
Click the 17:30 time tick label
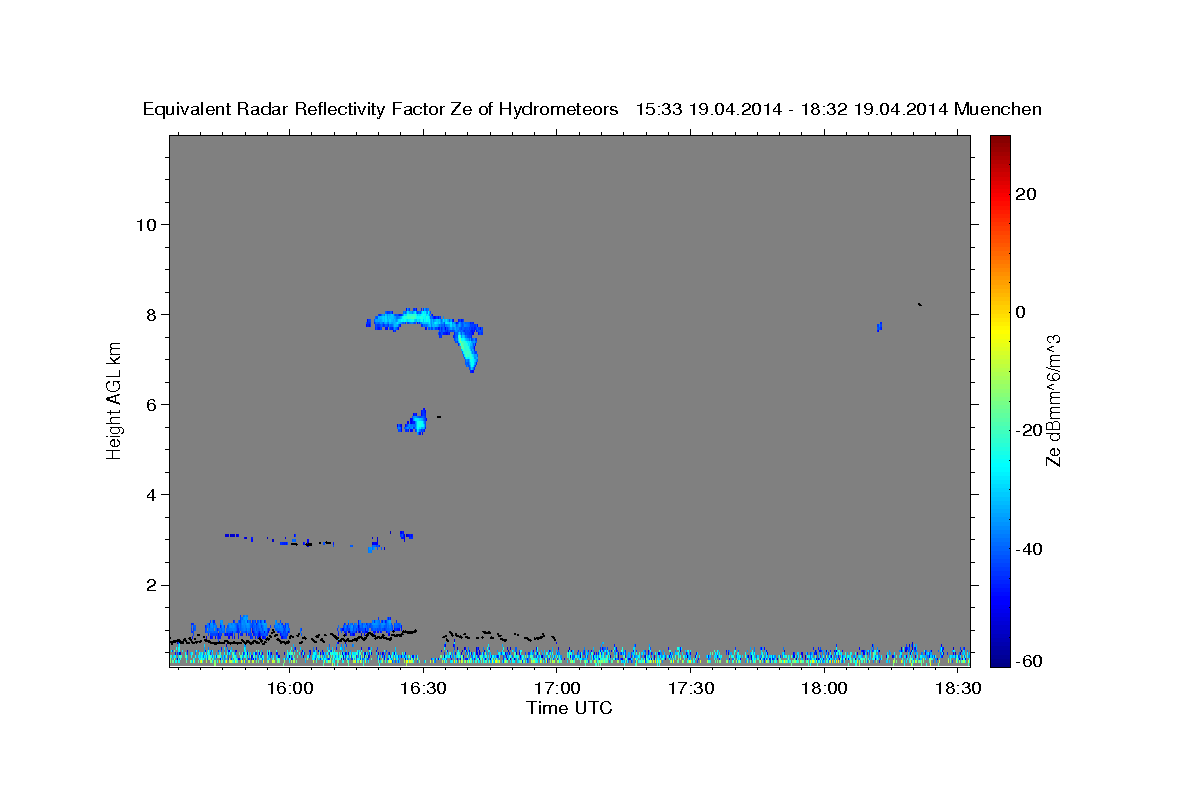(690, 689)
